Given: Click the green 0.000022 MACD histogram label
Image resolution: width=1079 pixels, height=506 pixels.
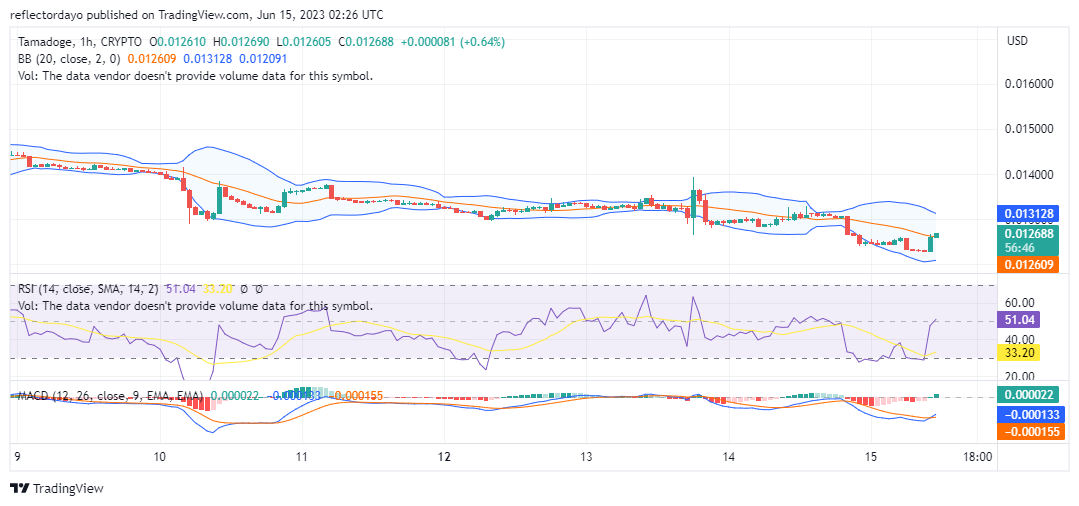Looking at the screenshot, I should click(1029, 394).
